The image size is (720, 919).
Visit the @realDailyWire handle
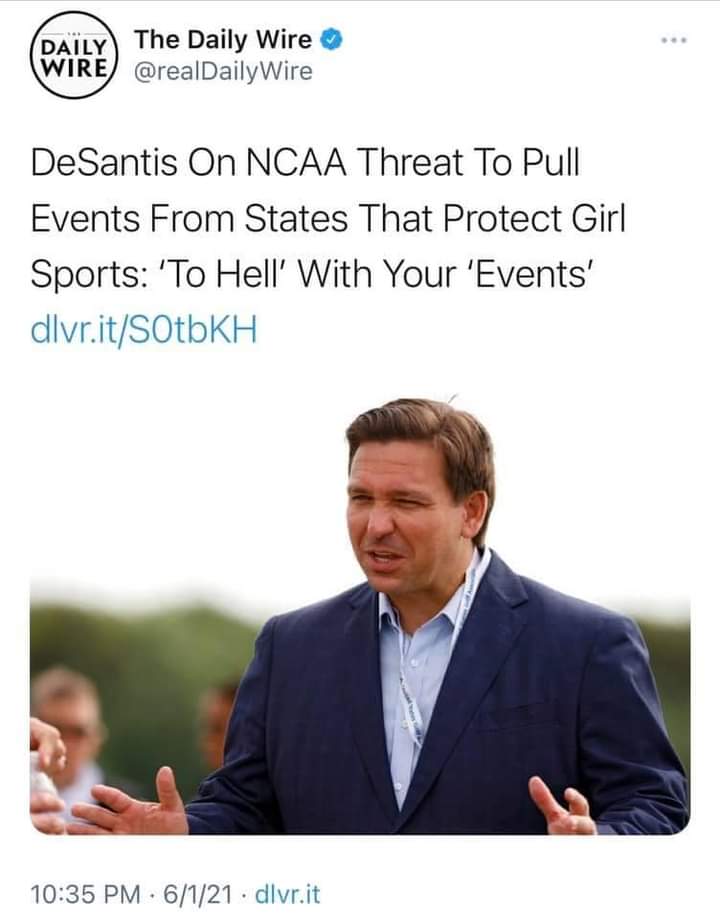coord(223,72)
